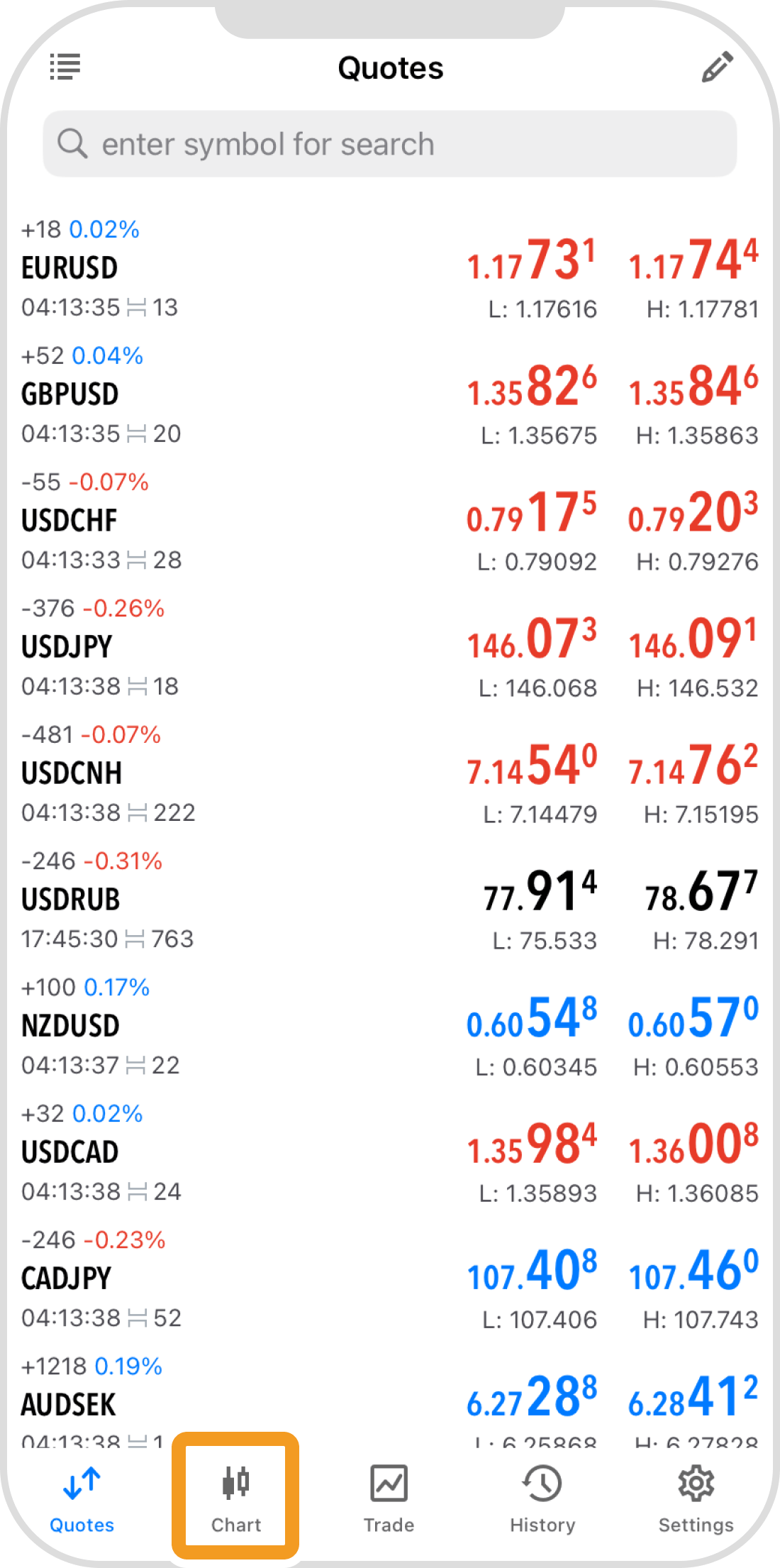This screenshot has height=1568, width=780.
Task: Select the USDJPY symbol row
Action: [x=390, y=648]
